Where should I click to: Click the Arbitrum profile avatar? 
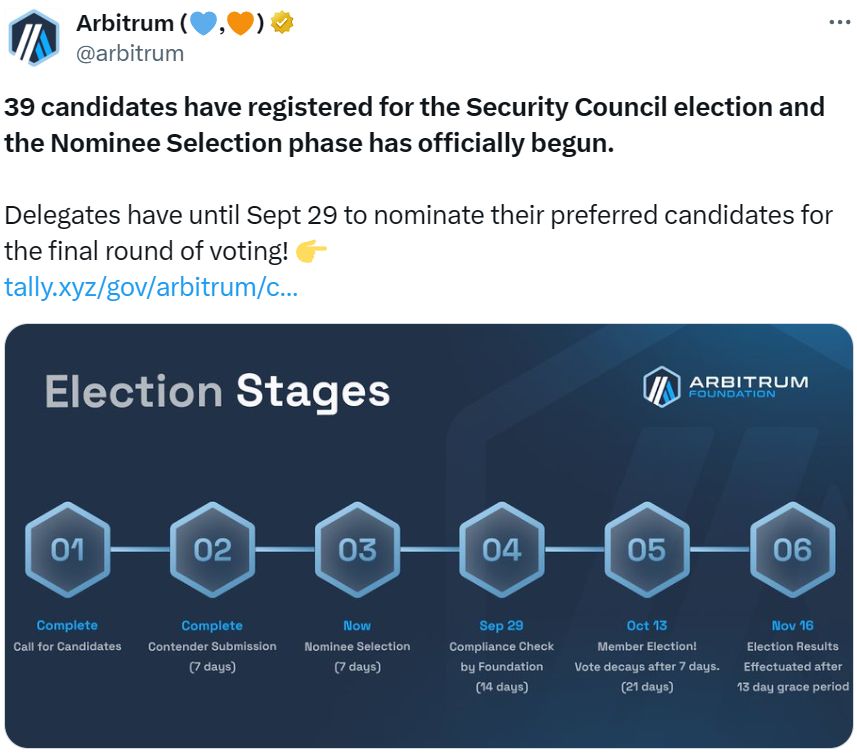coord(34,38)
